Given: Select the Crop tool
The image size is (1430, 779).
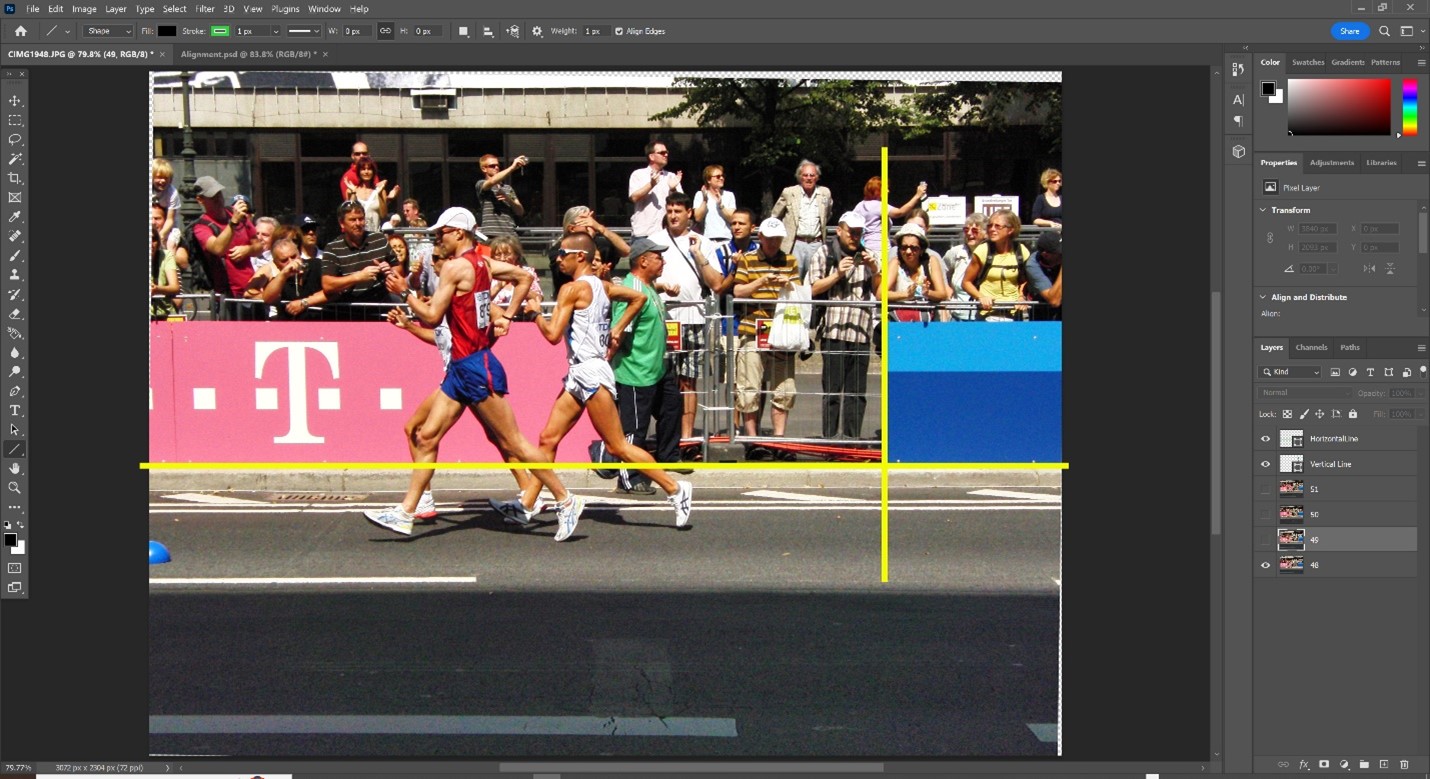Looking at the screenshot, I should click(15, 178).
